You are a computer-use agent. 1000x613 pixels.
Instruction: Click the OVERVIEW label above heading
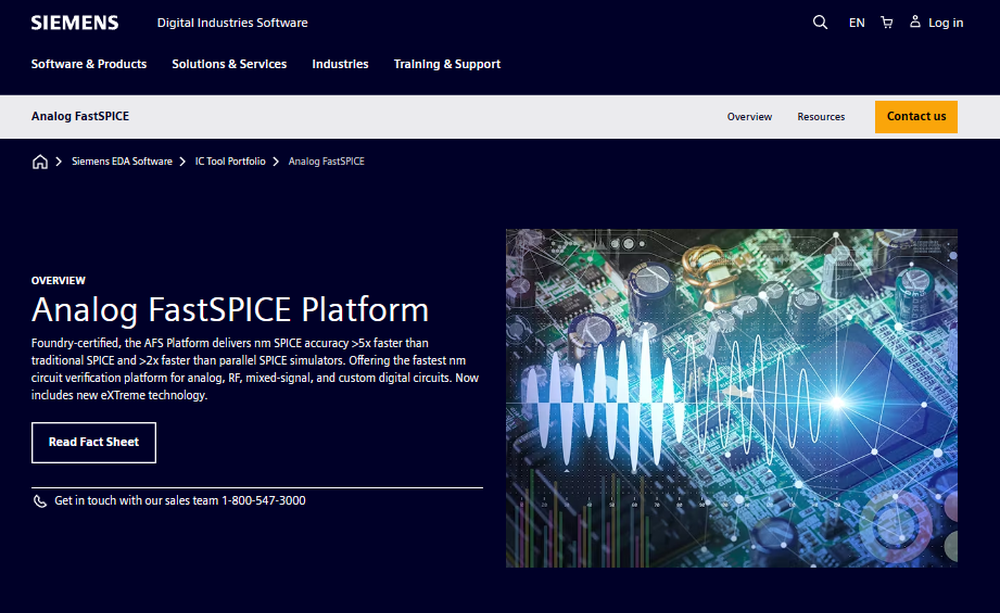(58, 281)
